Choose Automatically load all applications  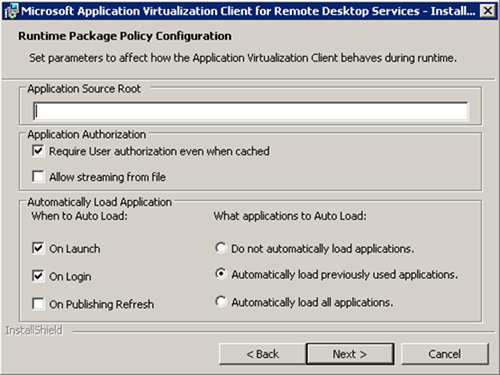220,301
